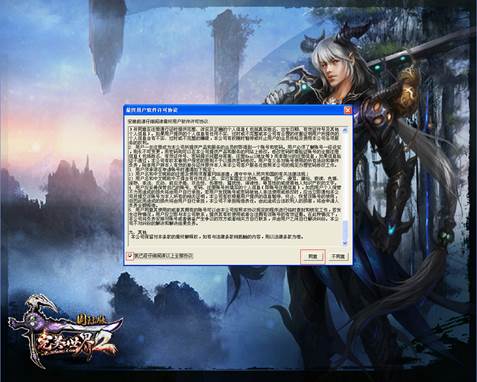Click the 不同意 (Disagree) button
Viewport: 477px width, 382px height.
coord(338,256)
